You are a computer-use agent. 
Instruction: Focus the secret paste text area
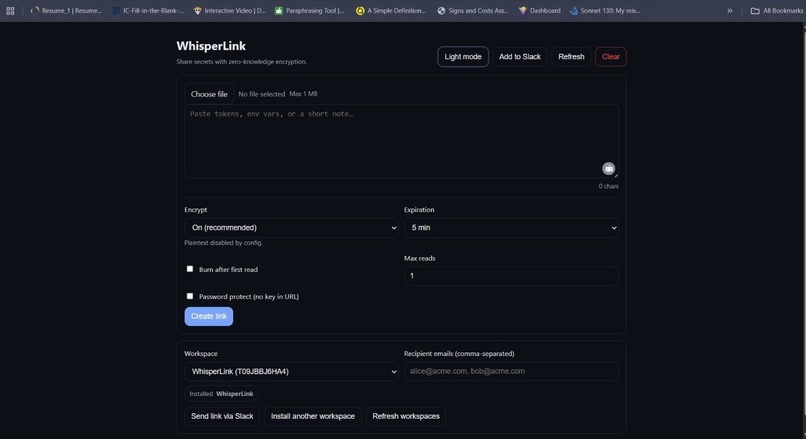pyautogui.click(x=401, y=141)
